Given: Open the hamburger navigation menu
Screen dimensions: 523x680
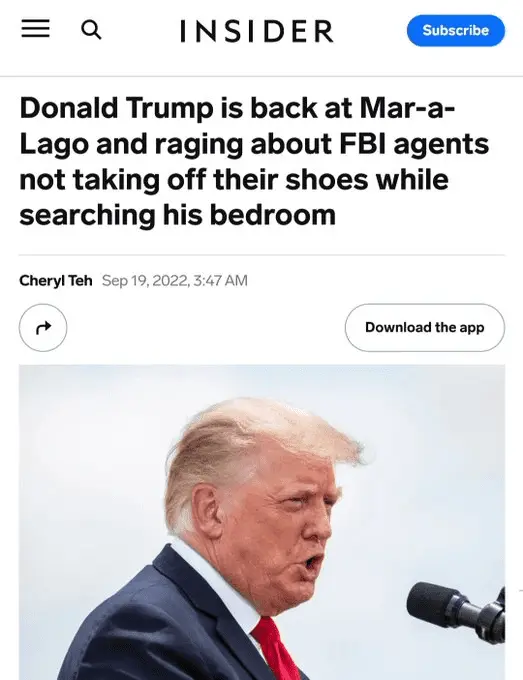Looking at the screenshot, I should [35, 29].
